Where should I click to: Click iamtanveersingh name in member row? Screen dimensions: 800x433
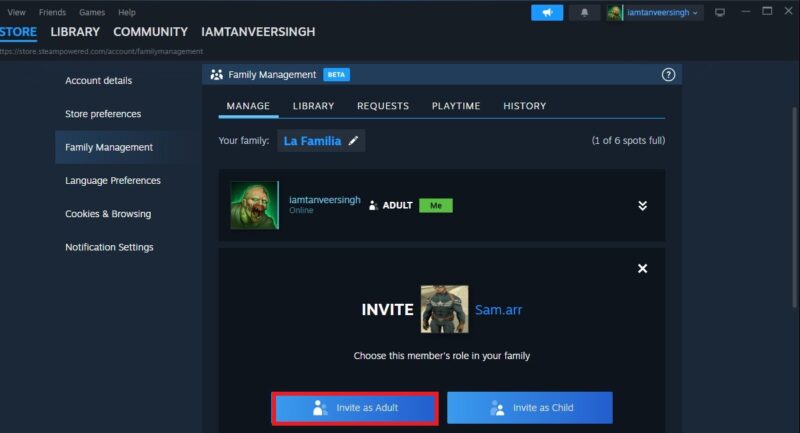click(324, 199)
